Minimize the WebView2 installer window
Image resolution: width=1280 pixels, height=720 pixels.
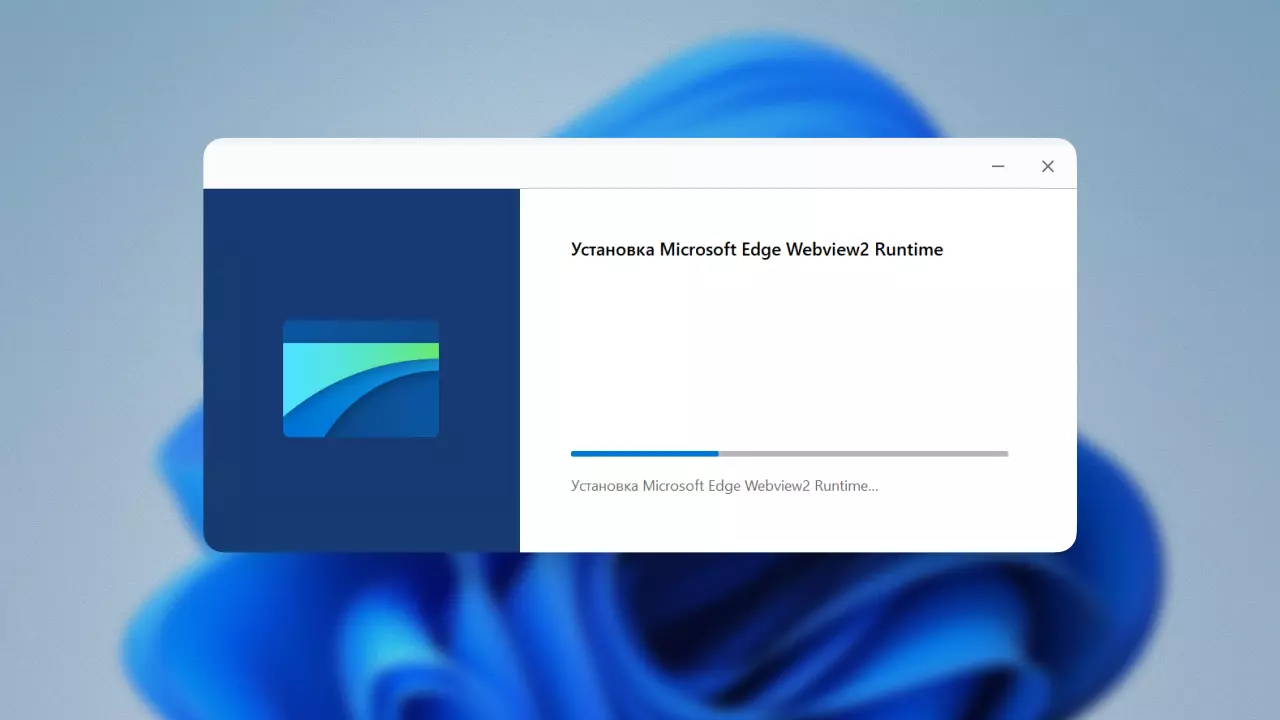(998, 166)
